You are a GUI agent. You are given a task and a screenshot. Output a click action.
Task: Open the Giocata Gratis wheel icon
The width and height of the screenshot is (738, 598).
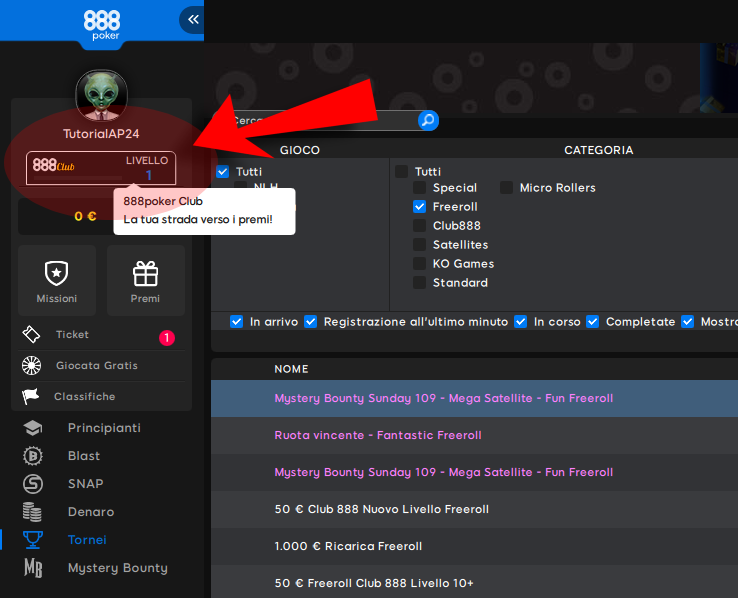point(32,366)
